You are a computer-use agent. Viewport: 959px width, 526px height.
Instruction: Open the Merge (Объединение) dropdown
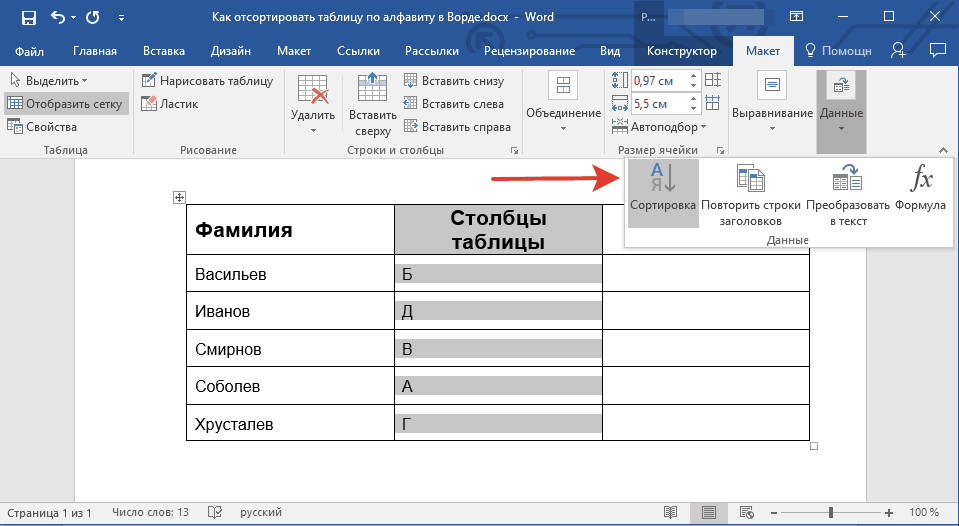563,105
